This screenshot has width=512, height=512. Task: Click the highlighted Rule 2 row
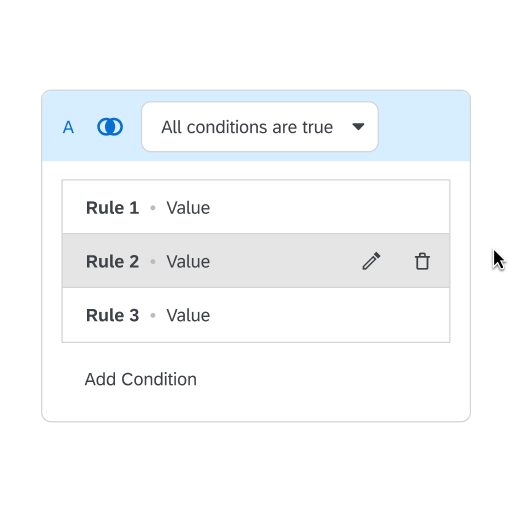pos(256,261)
